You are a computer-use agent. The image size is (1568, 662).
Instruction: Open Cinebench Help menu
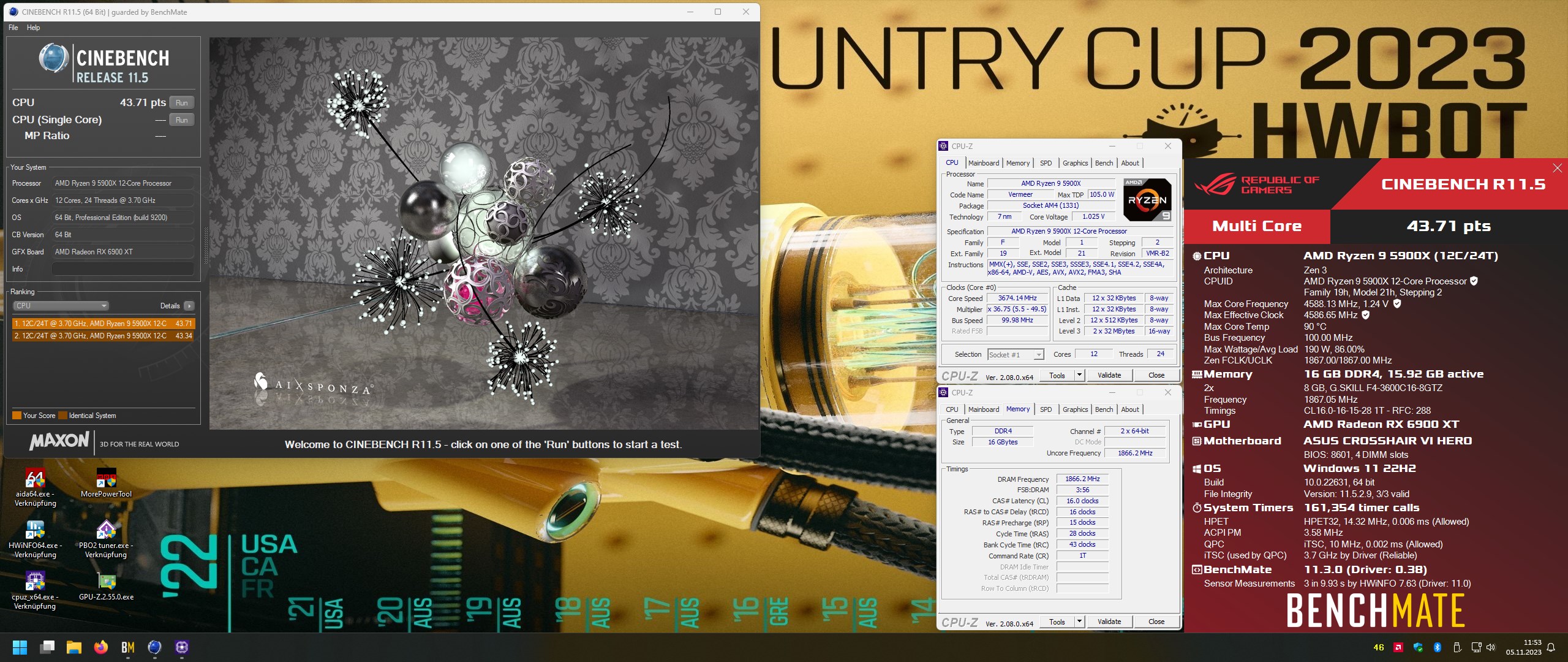(34, 28)
